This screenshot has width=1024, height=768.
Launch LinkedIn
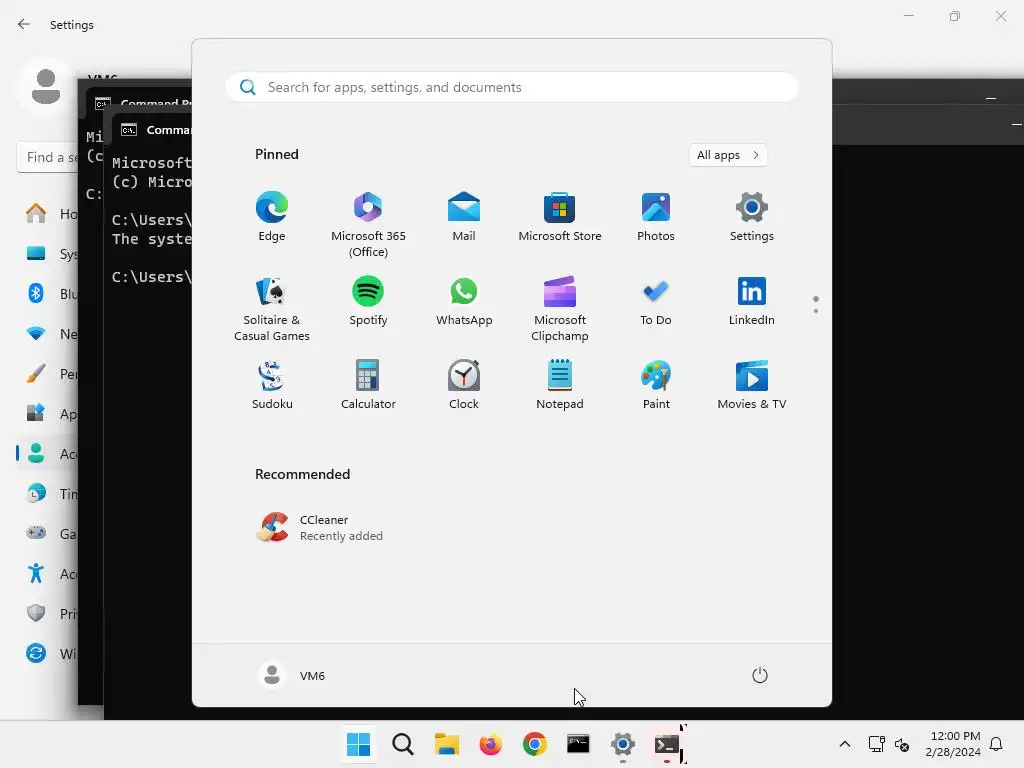(752, 300)
